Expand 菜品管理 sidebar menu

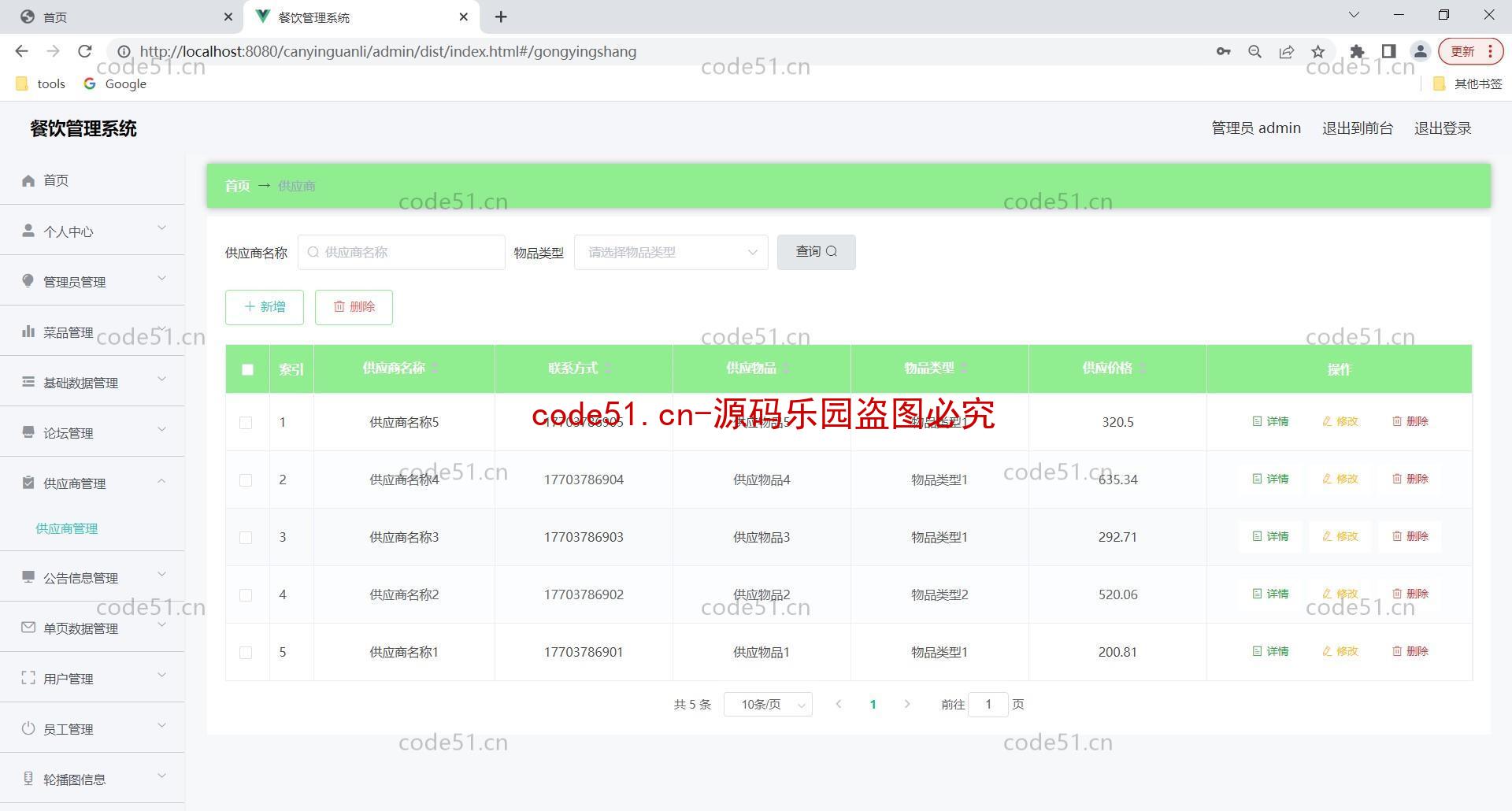[x=92, y=331]
